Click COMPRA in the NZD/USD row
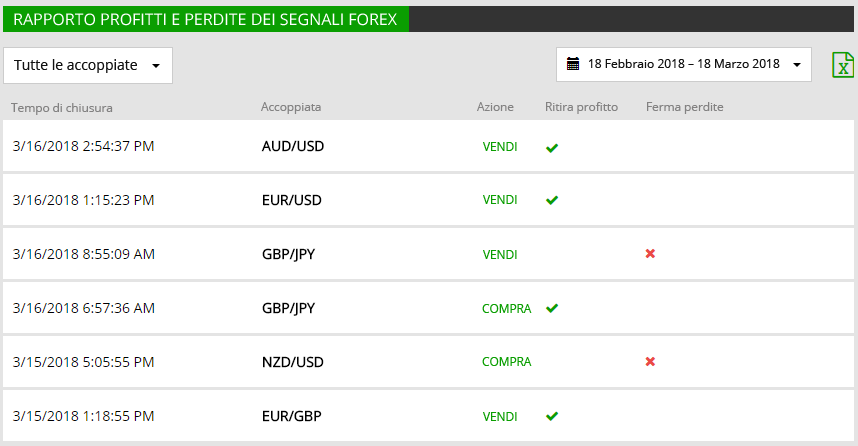Viewport: 858px width, 446px height. tap(506, 362)
